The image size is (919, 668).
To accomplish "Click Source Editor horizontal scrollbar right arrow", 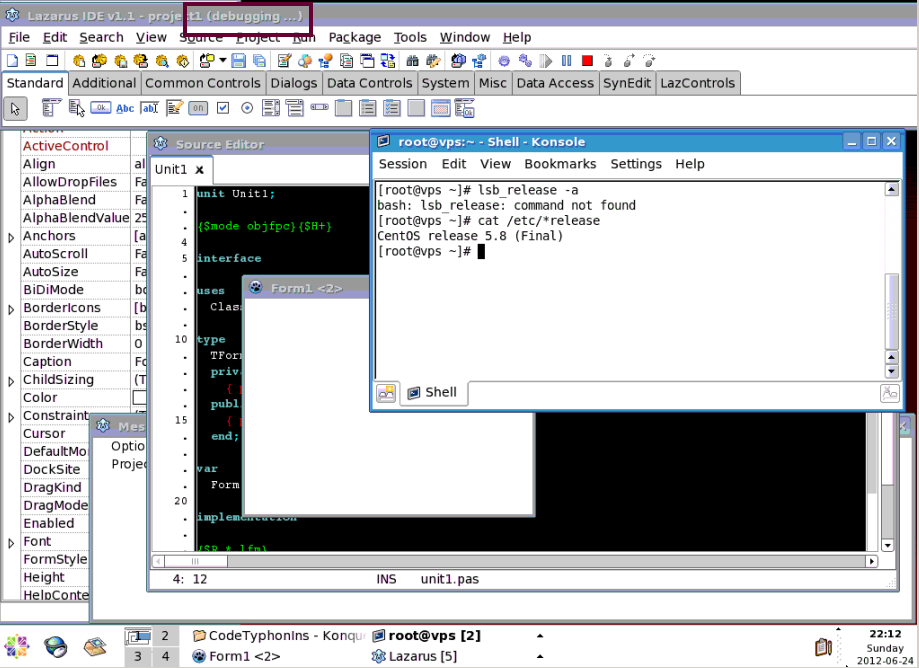I will pos(872,561).
